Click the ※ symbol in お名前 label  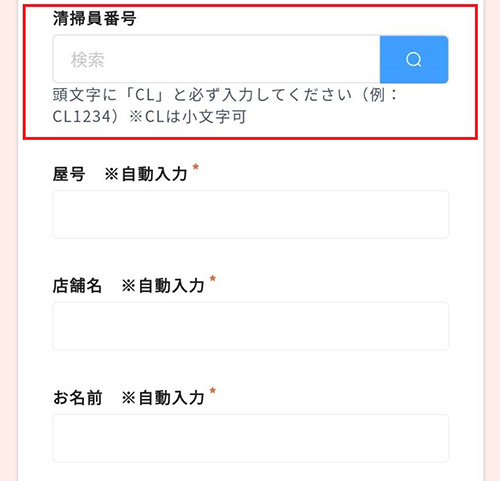coord(129,398)
